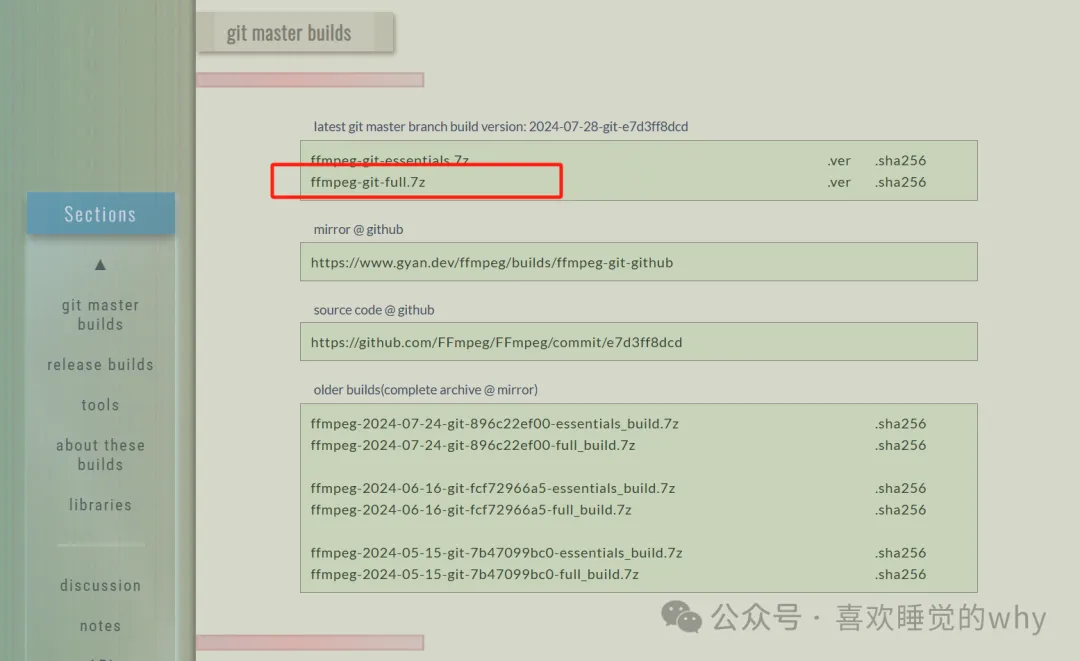The height and width of the screenshot is (661, 1080).
Task: Click the mirror @ github label
Action: pos(358,229)
